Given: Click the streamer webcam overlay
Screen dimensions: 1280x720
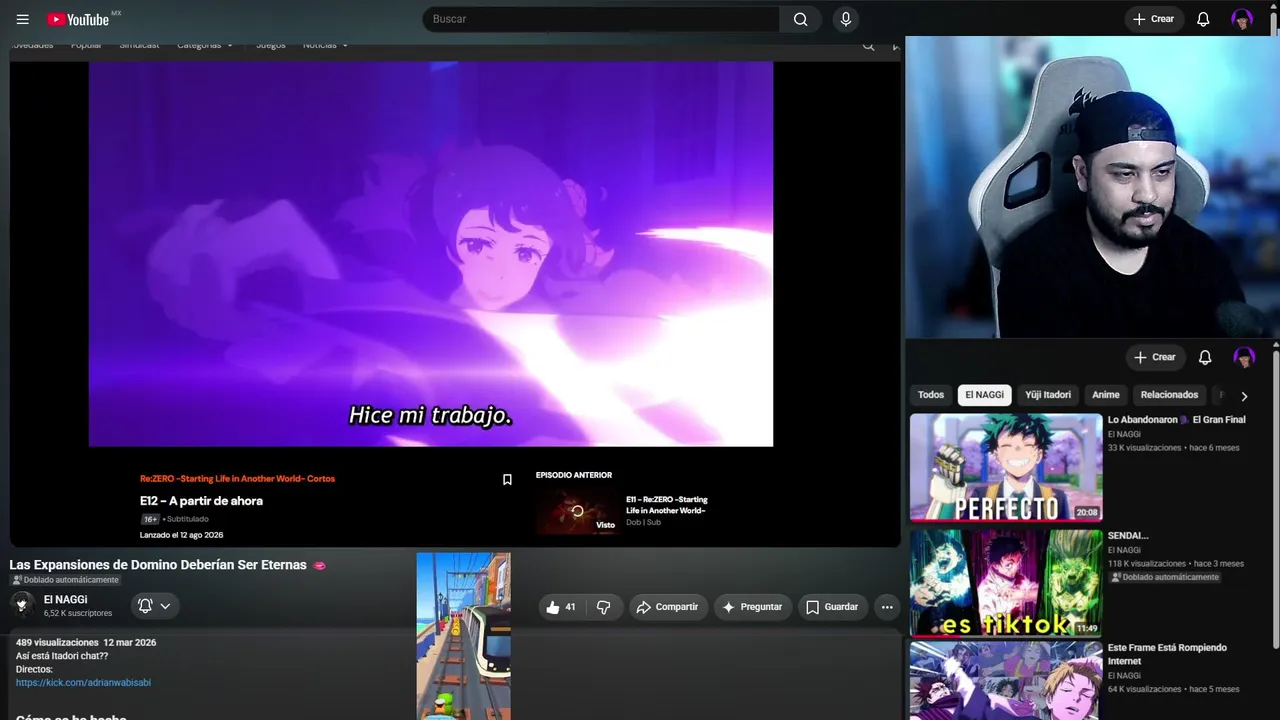Looking at the screenshot, I should click(1092, 188).
